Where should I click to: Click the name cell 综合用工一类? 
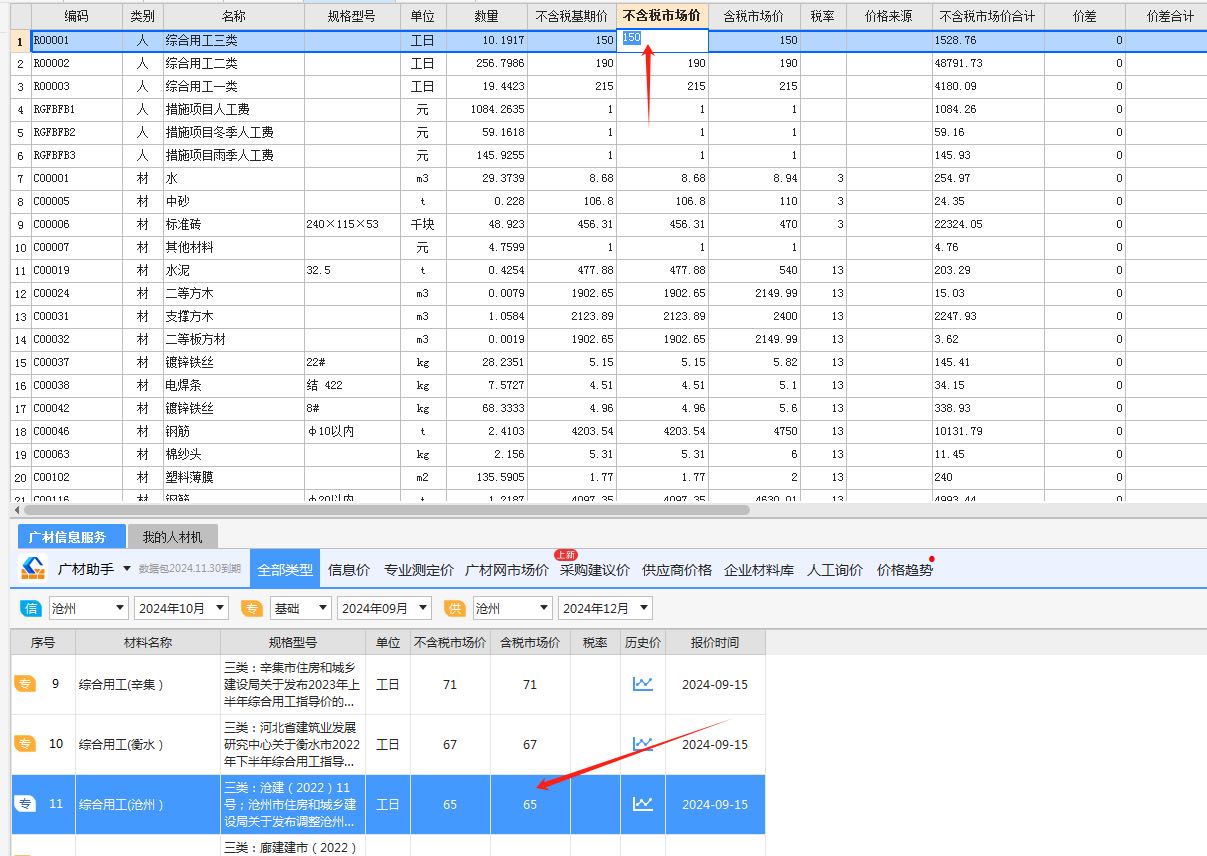pyautogui.click(x=233, y=86)
